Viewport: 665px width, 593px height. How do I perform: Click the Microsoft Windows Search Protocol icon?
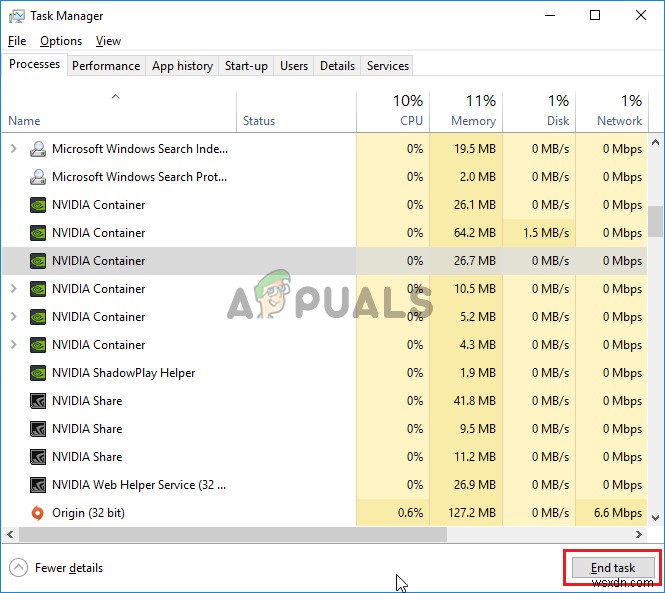point(38,177)
